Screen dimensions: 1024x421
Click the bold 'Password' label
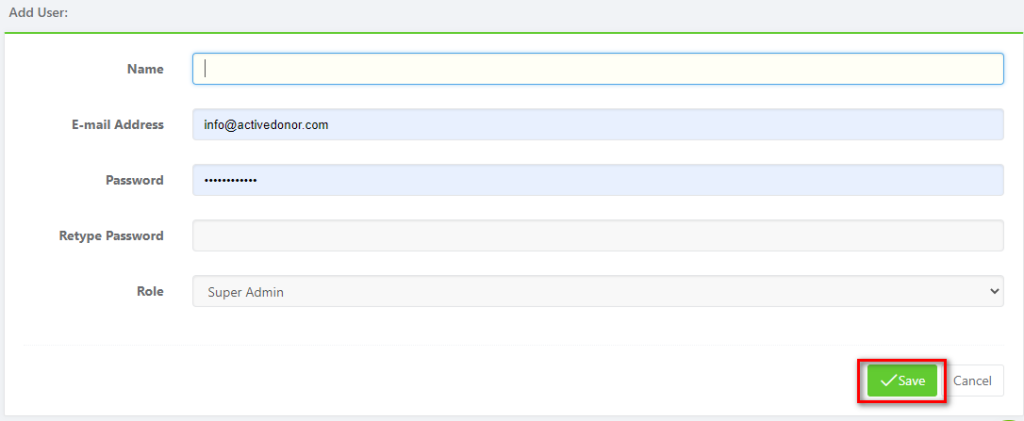tap(135, 180)
